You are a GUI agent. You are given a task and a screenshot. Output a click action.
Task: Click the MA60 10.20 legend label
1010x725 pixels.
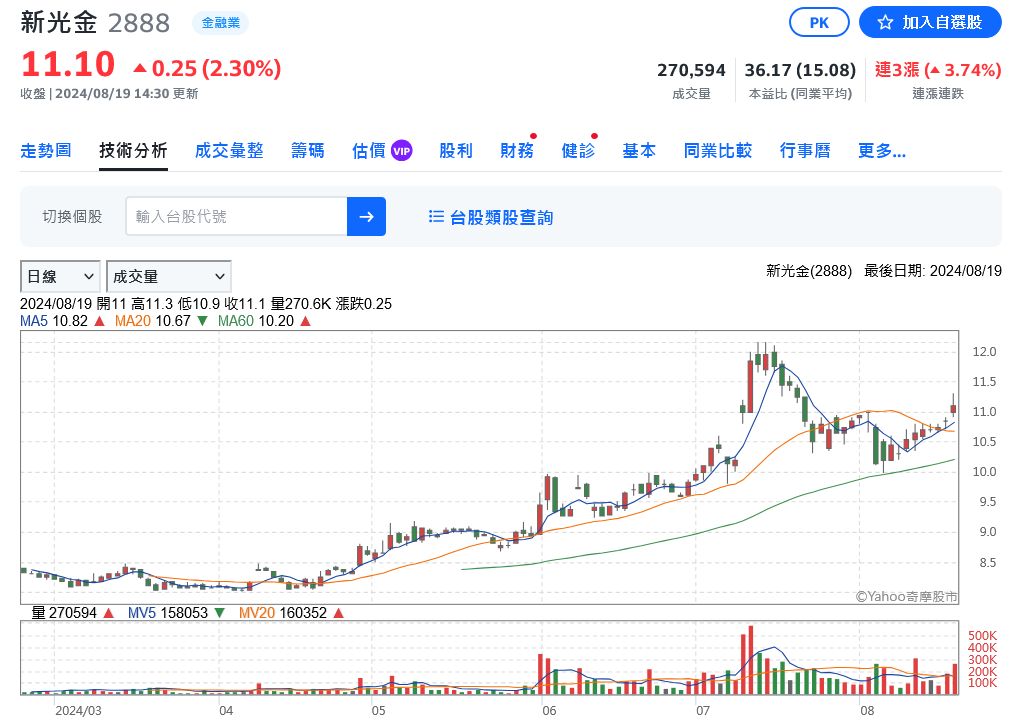[264, 321]
